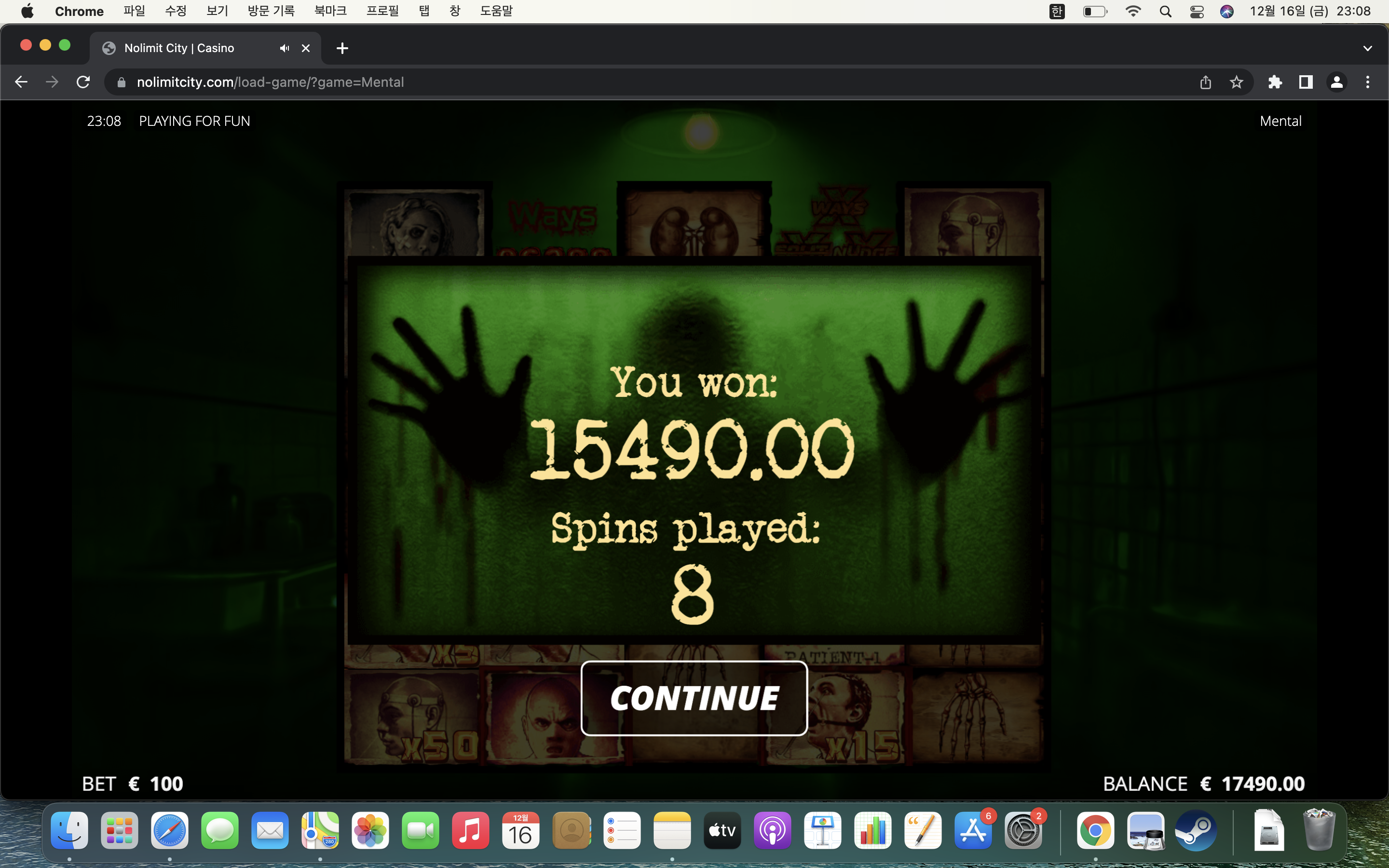Launch FaceTime from the Dock
1389x868 pixels.
tap(421, 830)
